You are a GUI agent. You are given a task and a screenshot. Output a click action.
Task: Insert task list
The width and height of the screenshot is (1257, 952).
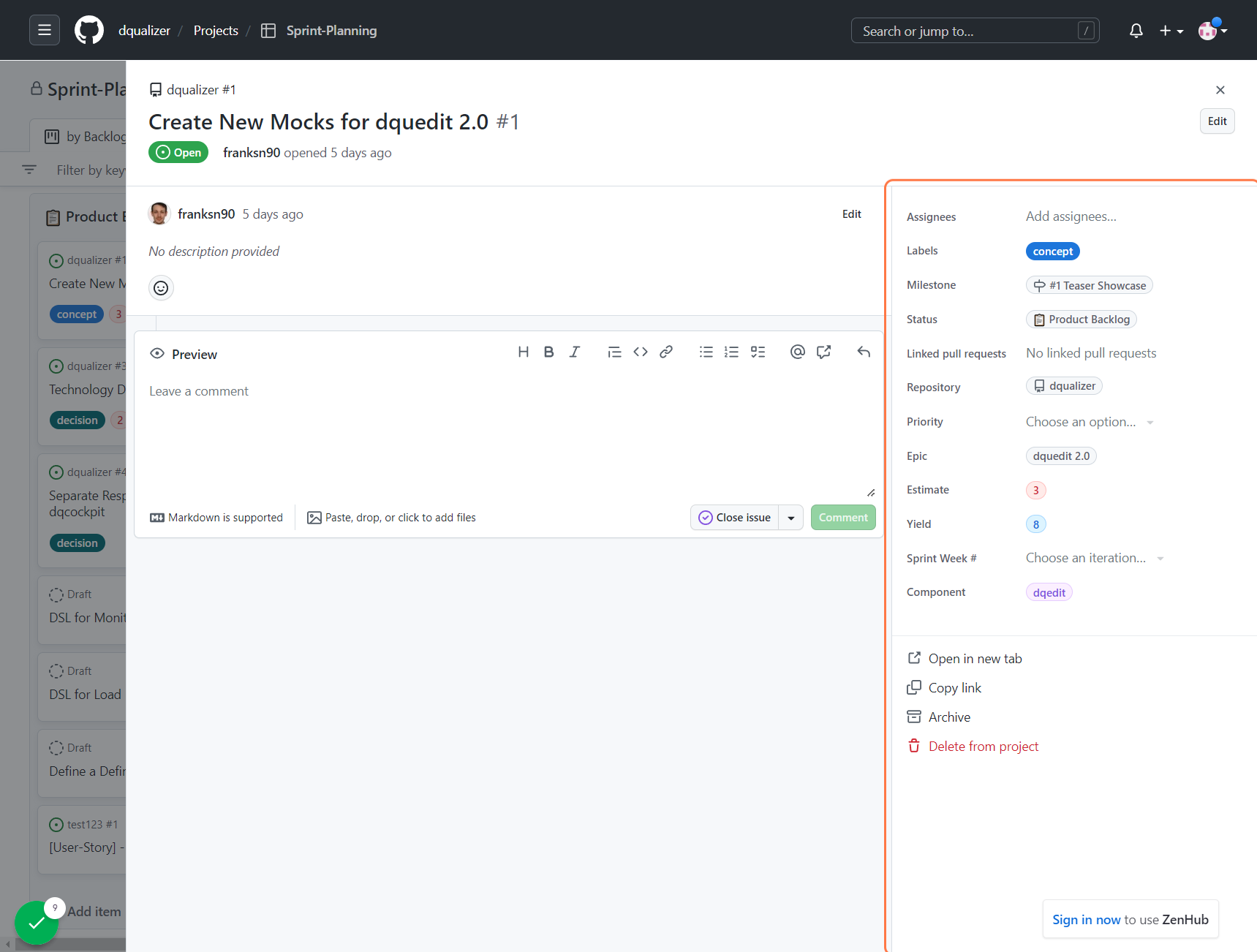[x=758, y=352]
